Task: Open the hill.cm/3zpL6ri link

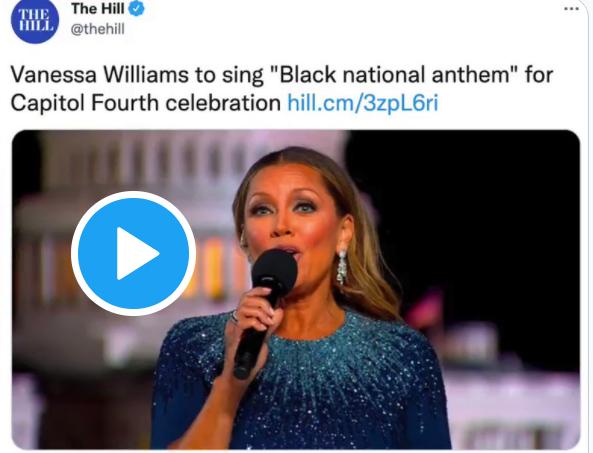Action: click(x=363, y=102)
